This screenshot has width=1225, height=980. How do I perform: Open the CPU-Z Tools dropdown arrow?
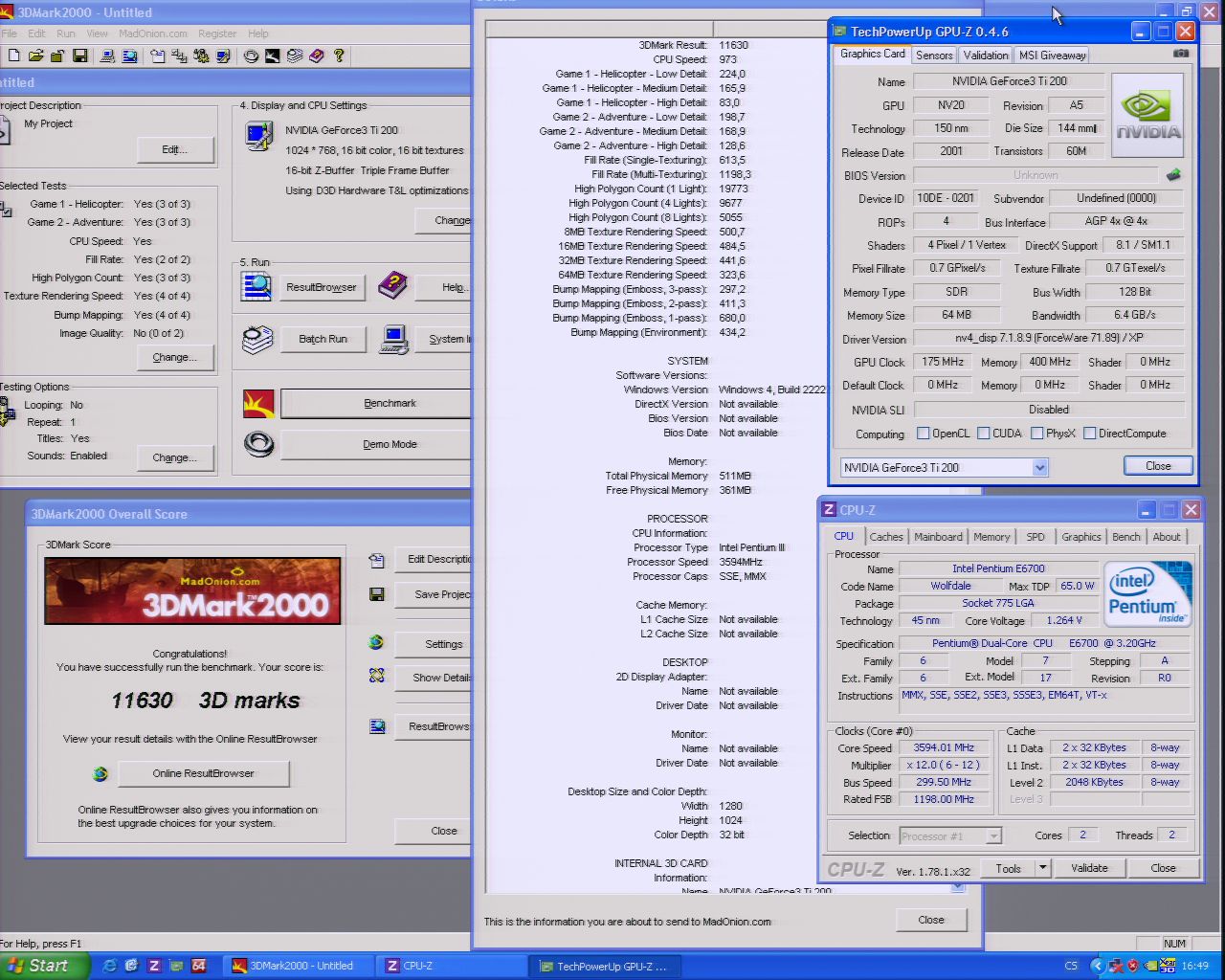[x=1042, y=868]
